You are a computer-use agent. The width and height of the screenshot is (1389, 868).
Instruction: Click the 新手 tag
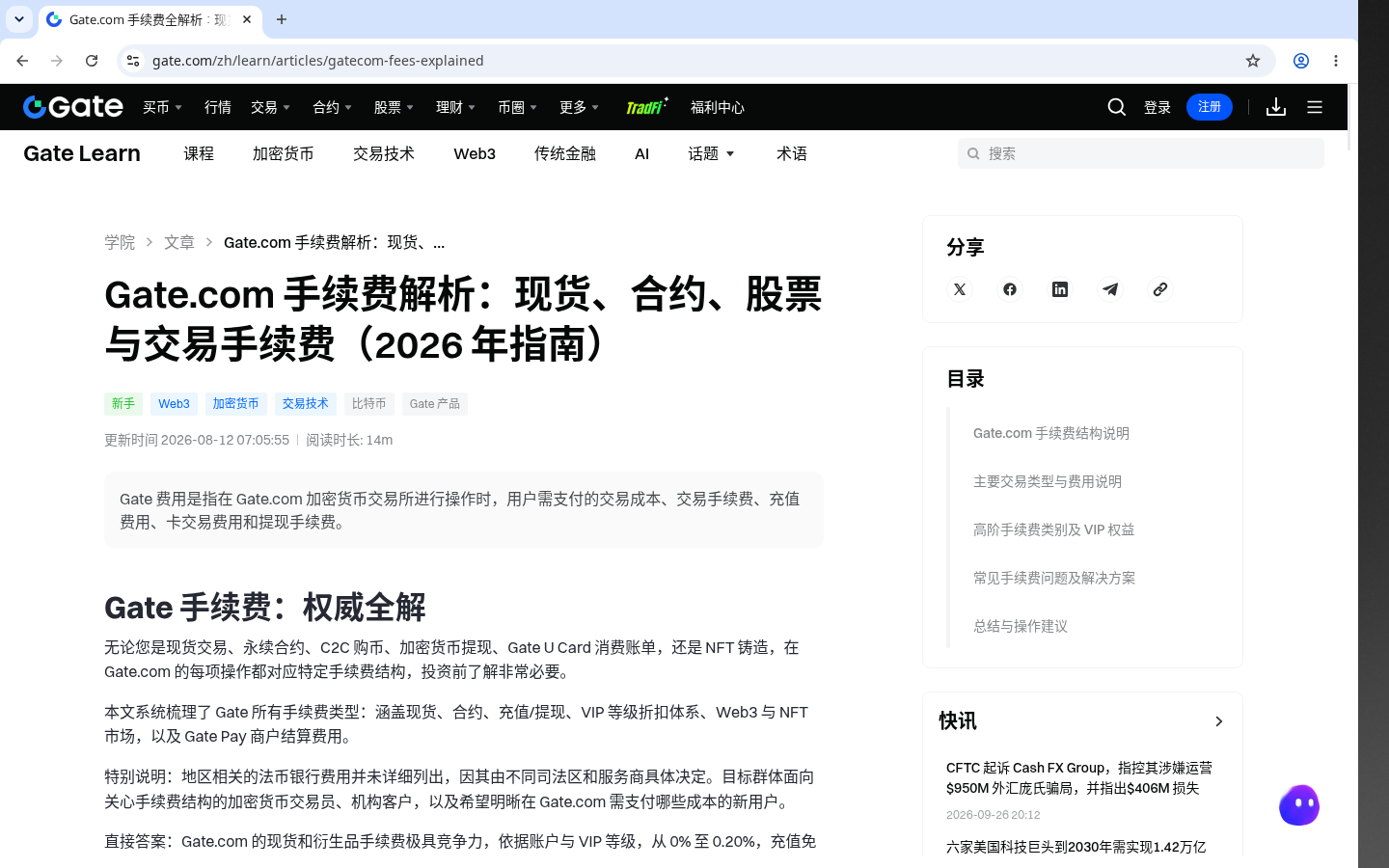coord(123,404)
